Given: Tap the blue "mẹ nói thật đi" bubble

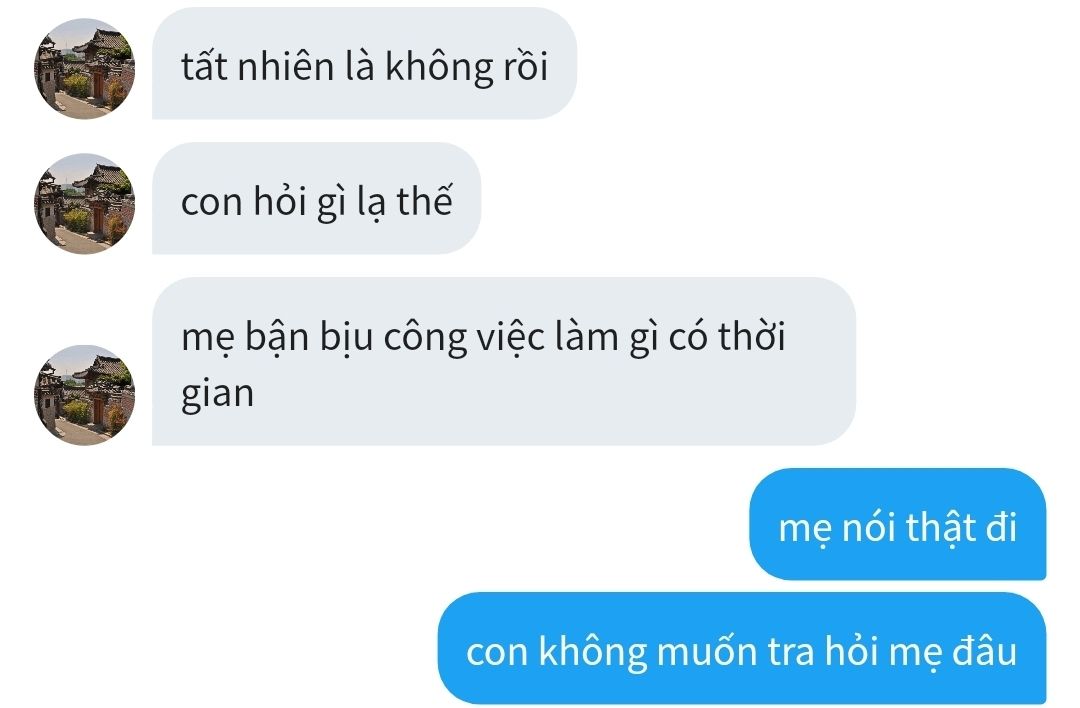Looking at the screenshot, I should coord(897,524).
